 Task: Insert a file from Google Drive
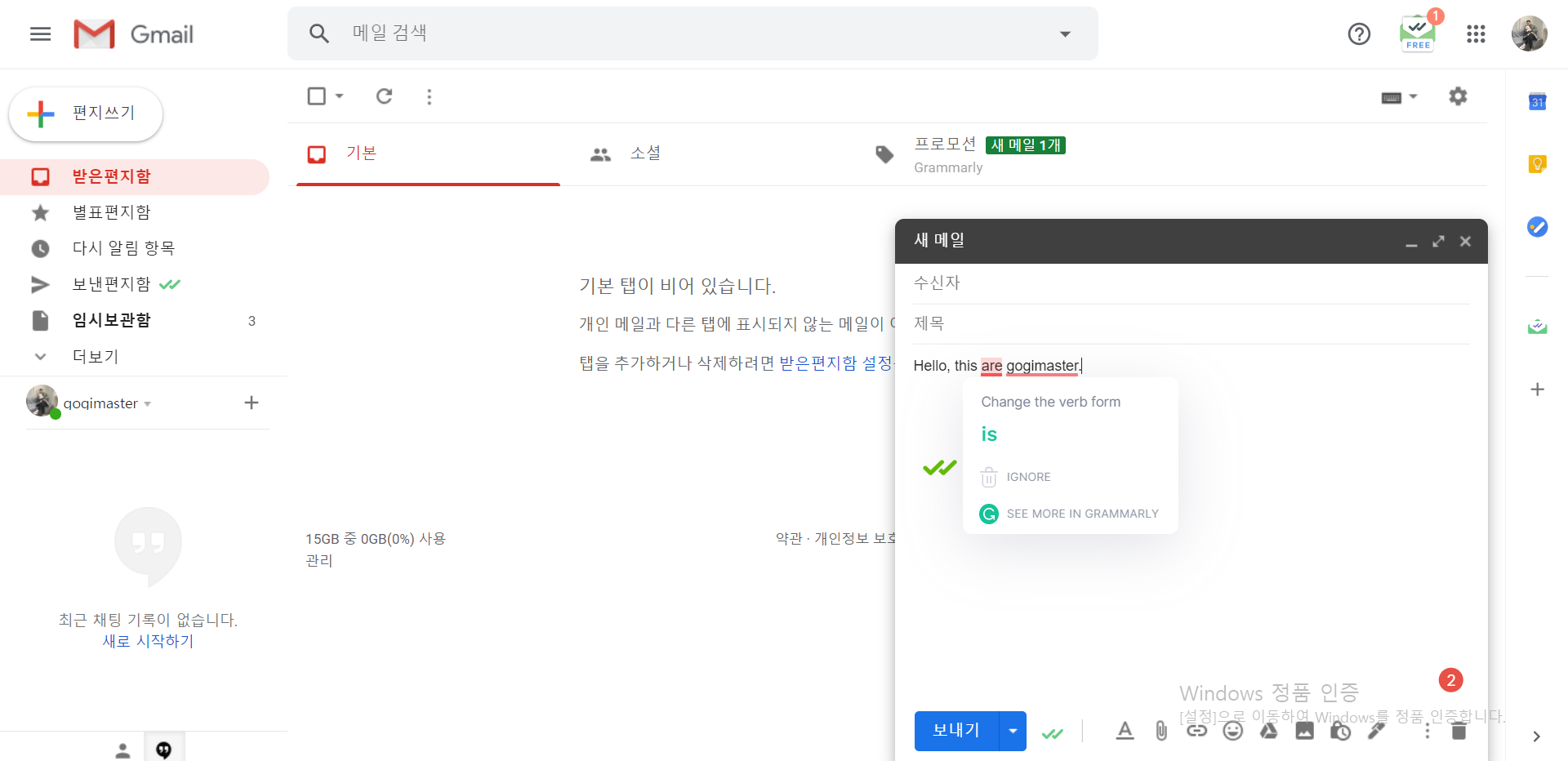point(1268,731)
